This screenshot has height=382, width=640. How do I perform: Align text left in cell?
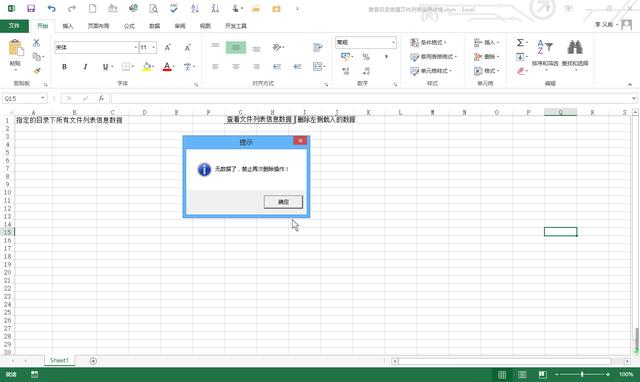(216, 67)
